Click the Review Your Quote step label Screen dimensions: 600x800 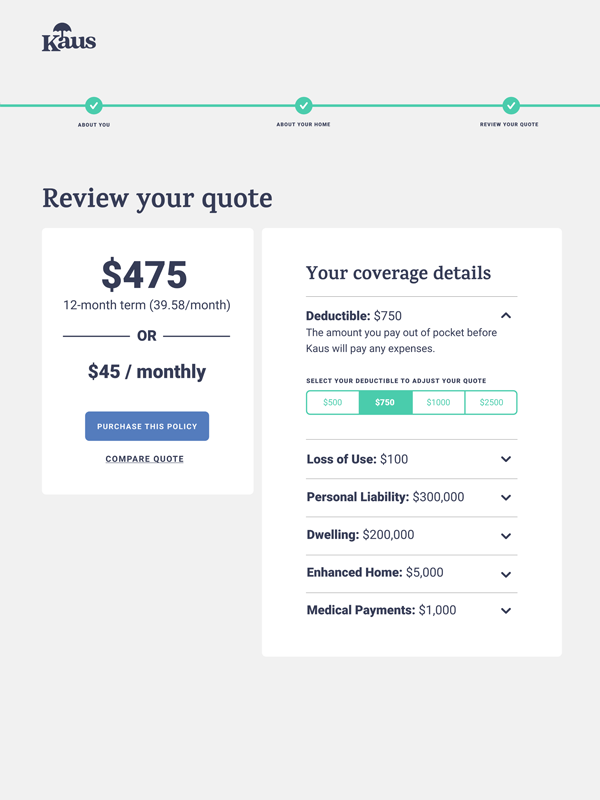click(x=509, y=124)
